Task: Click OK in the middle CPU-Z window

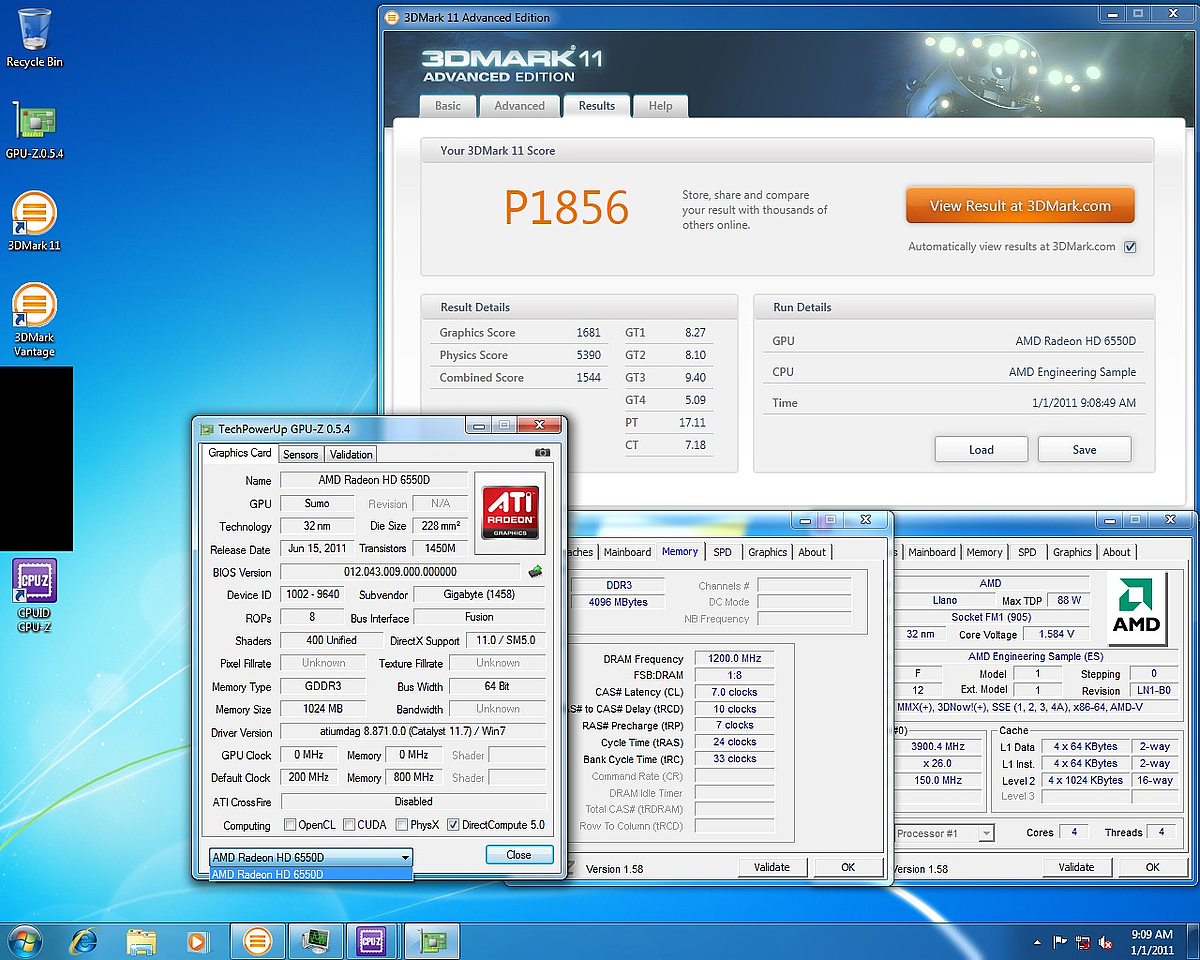Action: coord(848,867)
